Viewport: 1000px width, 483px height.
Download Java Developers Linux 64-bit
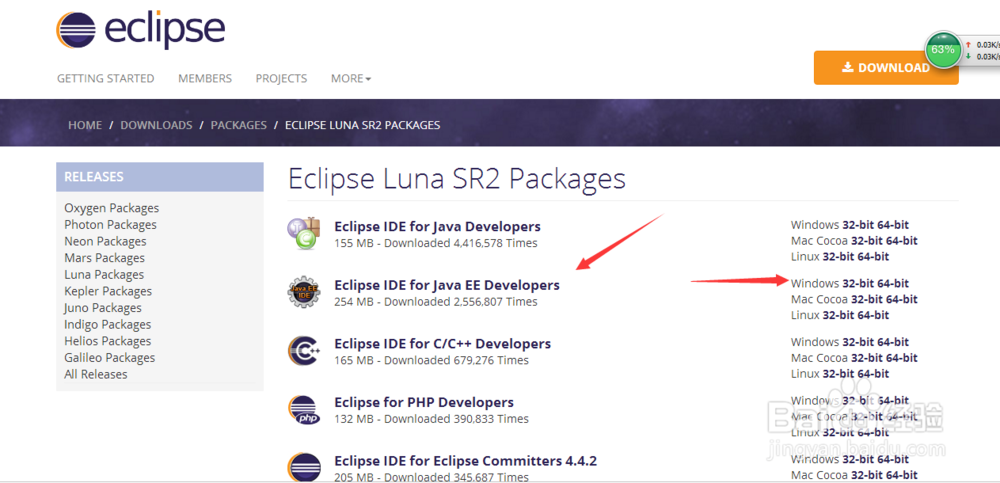point(873,256)
